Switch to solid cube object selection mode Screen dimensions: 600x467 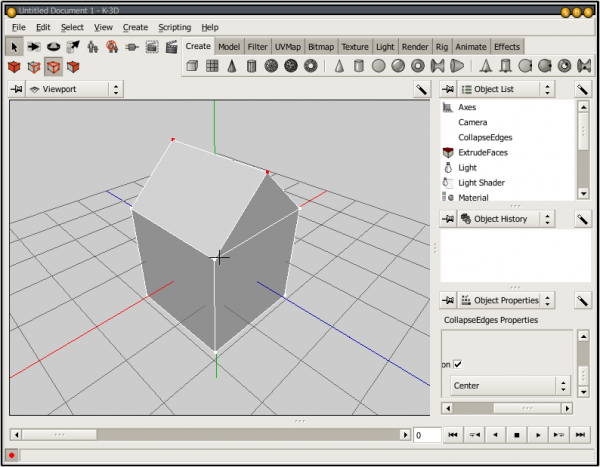coord(15,67)
